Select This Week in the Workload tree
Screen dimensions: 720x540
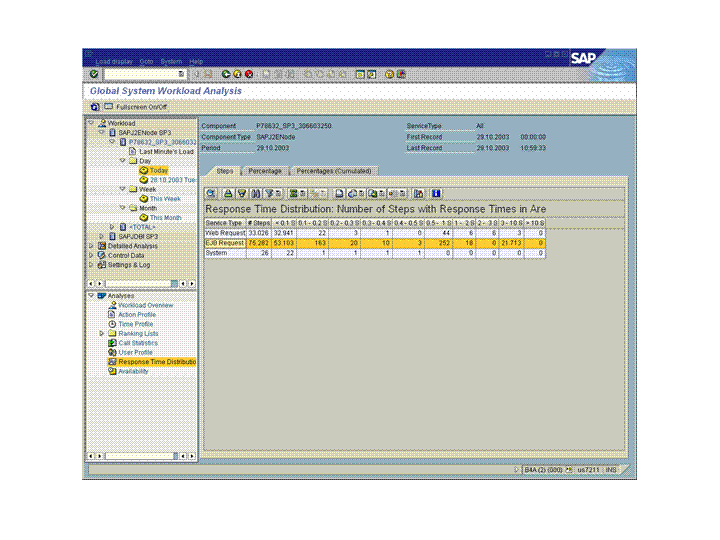[x=165, y=198]
